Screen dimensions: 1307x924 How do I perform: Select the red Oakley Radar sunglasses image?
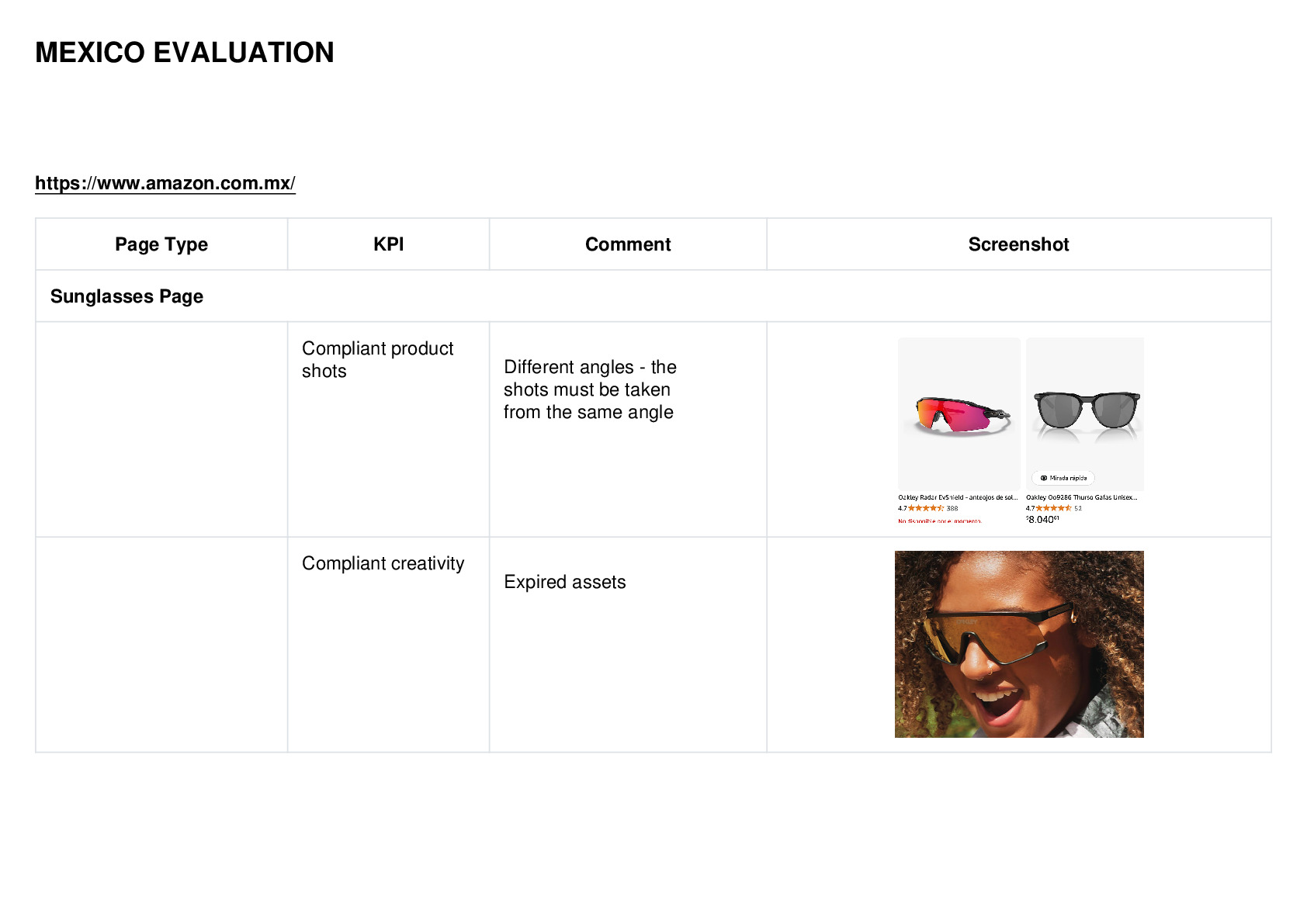point(959,414)
